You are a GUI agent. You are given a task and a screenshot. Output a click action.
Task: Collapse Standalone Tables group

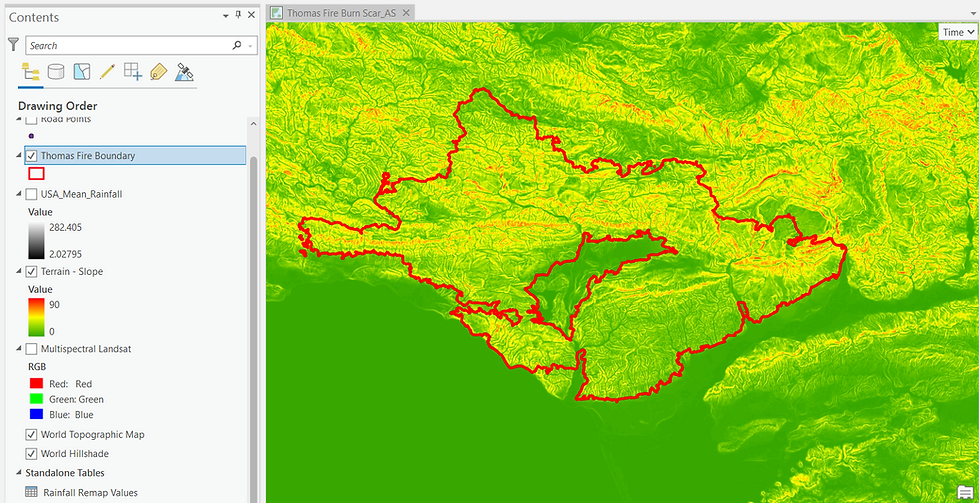pos(19,473)
